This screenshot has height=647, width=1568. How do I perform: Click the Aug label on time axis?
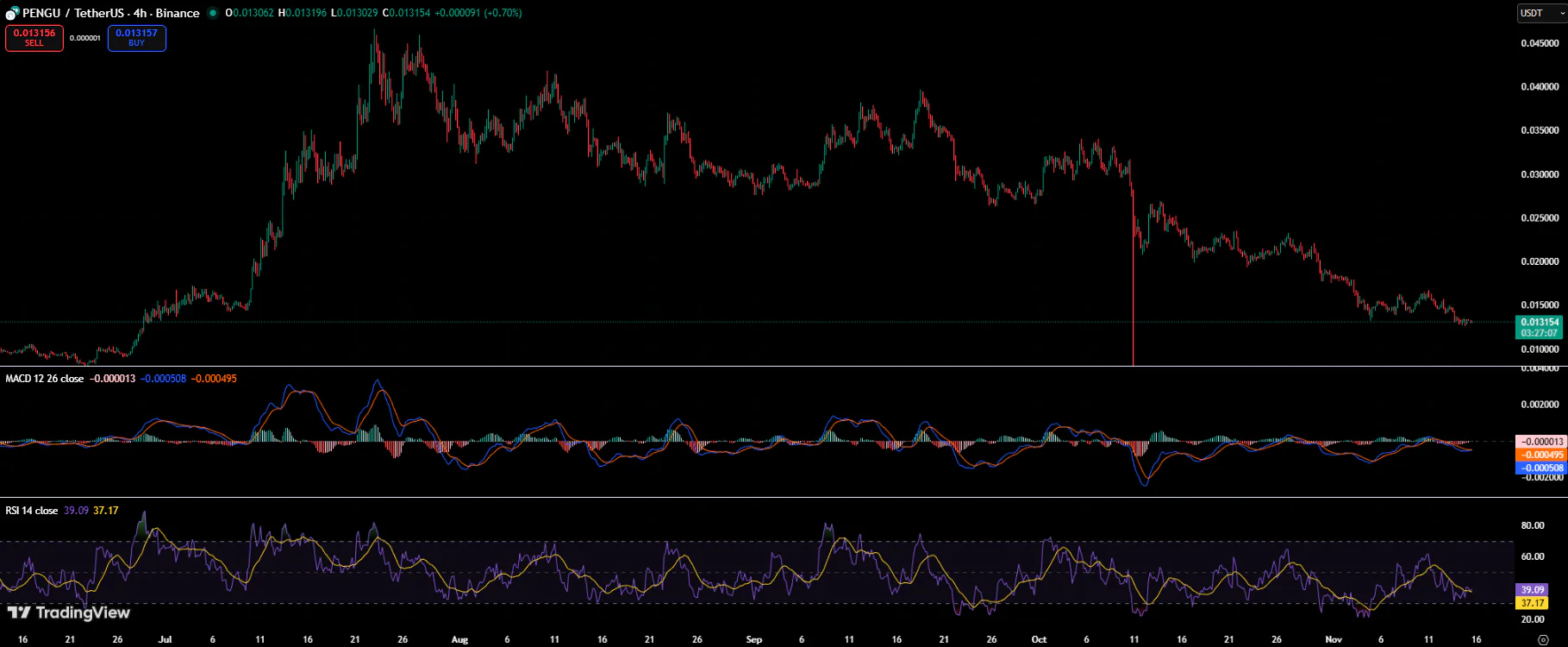click(459, 639)
